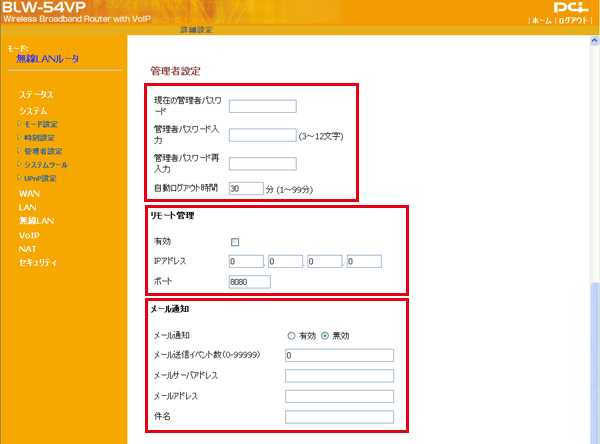Open the LAN menu
The image size is (600, 444).
[x=28, y=207]
